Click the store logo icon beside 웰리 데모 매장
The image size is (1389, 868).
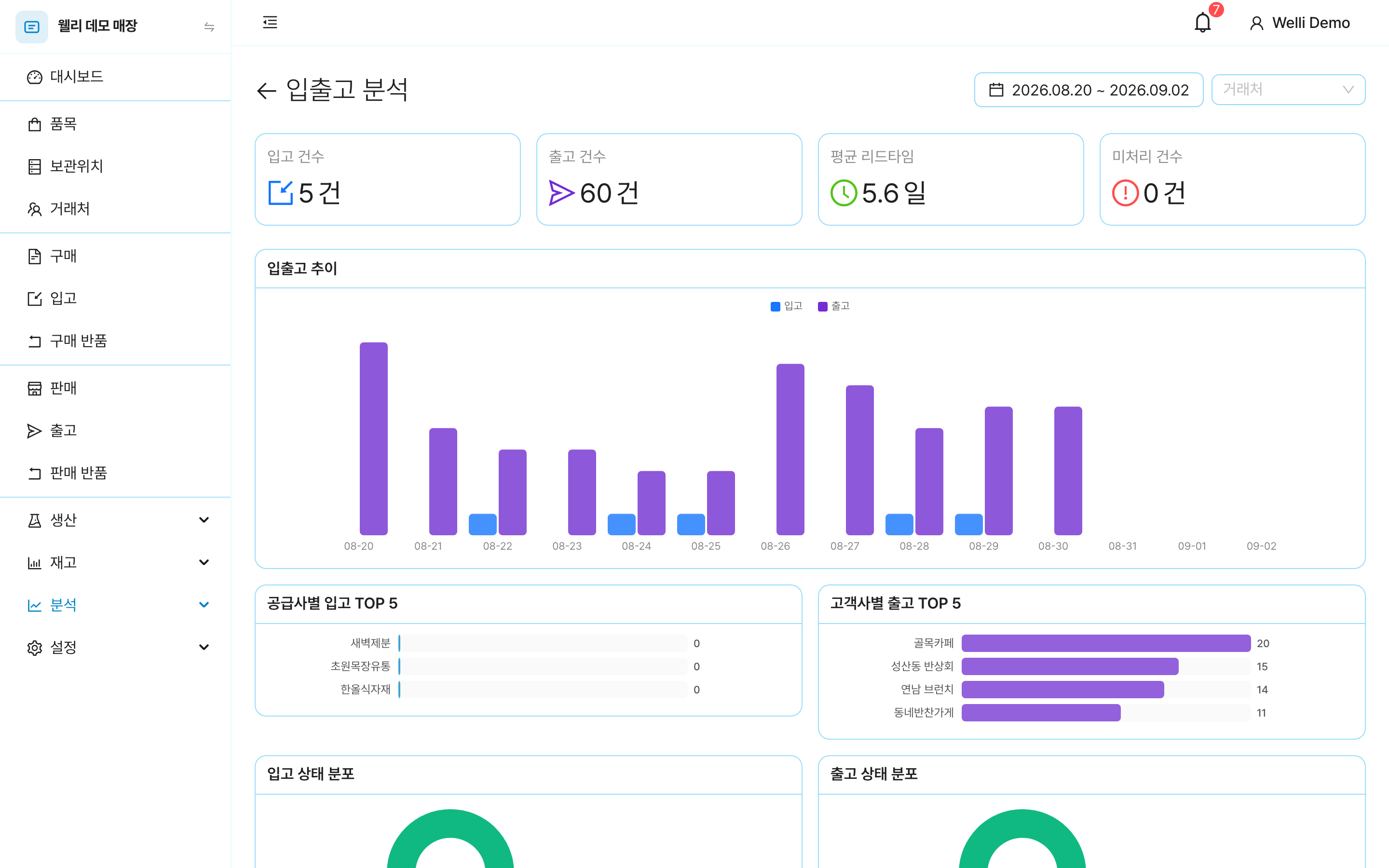31,27
